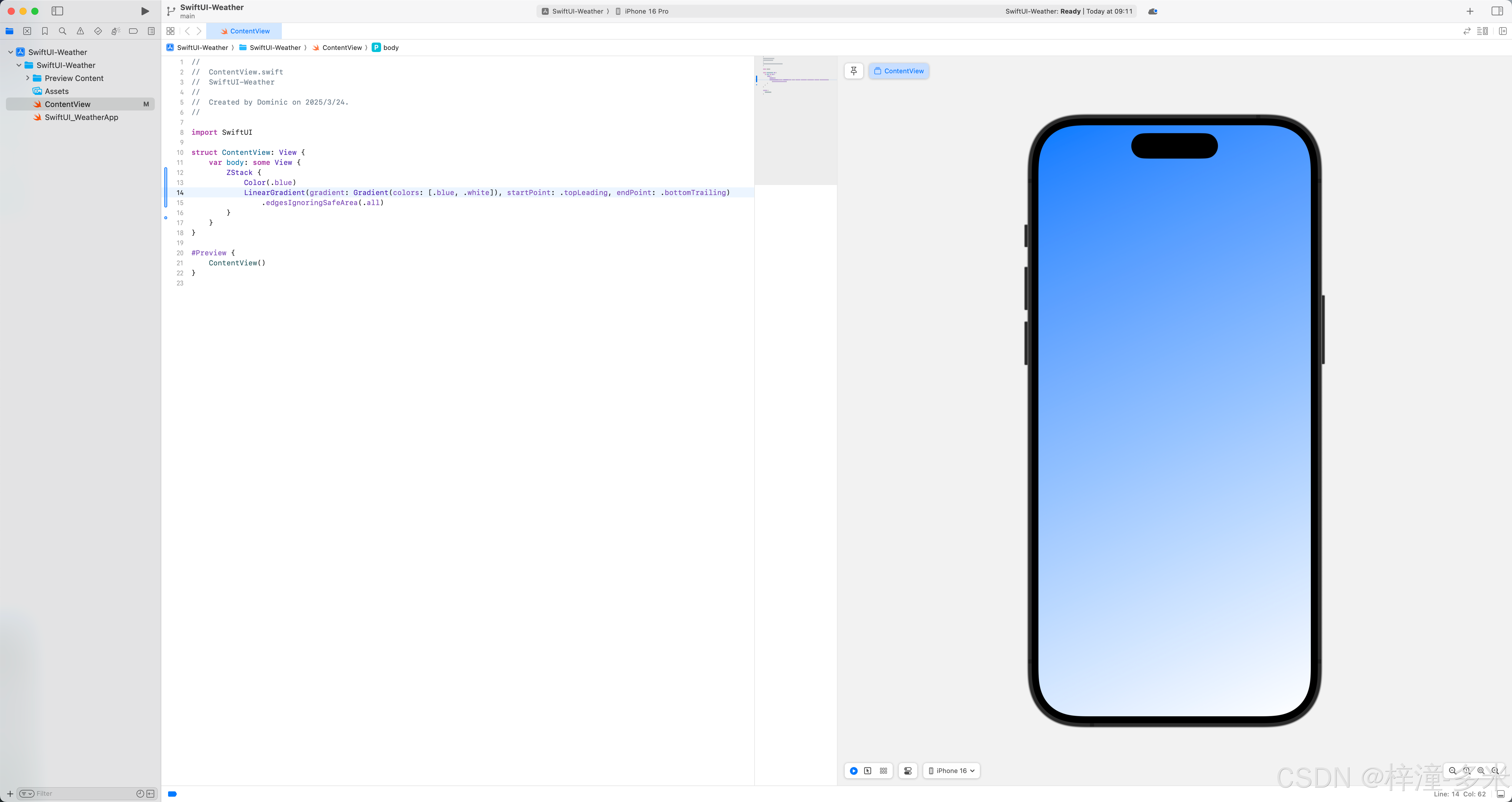Zoom out the canvas preview
The height and width of the screenshot is (802, 1512).
point(1453,771)
